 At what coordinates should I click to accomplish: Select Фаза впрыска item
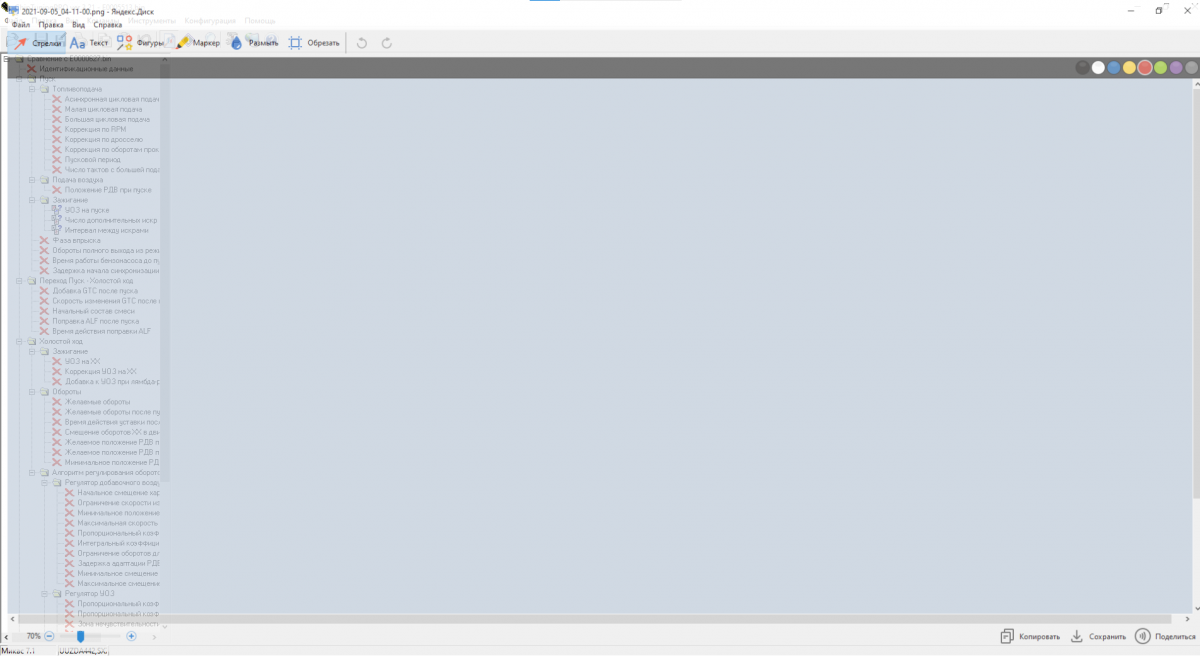click(76, 240)
